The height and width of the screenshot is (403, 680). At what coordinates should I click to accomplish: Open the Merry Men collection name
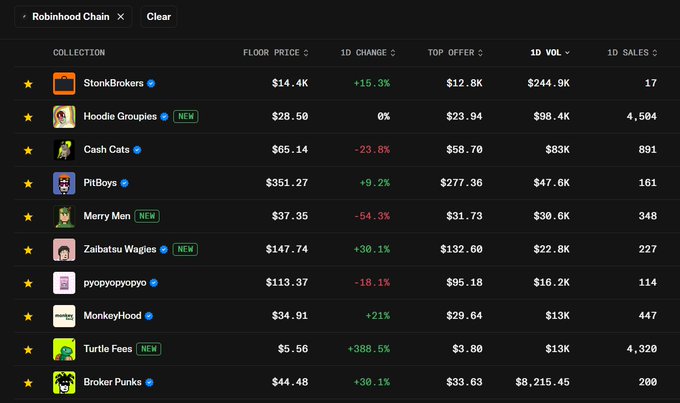(x=107, y=216)
